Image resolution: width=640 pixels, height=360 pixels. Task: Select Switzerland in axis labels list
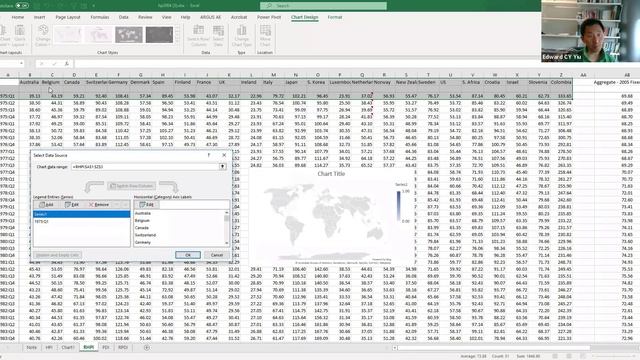[145, 235]
